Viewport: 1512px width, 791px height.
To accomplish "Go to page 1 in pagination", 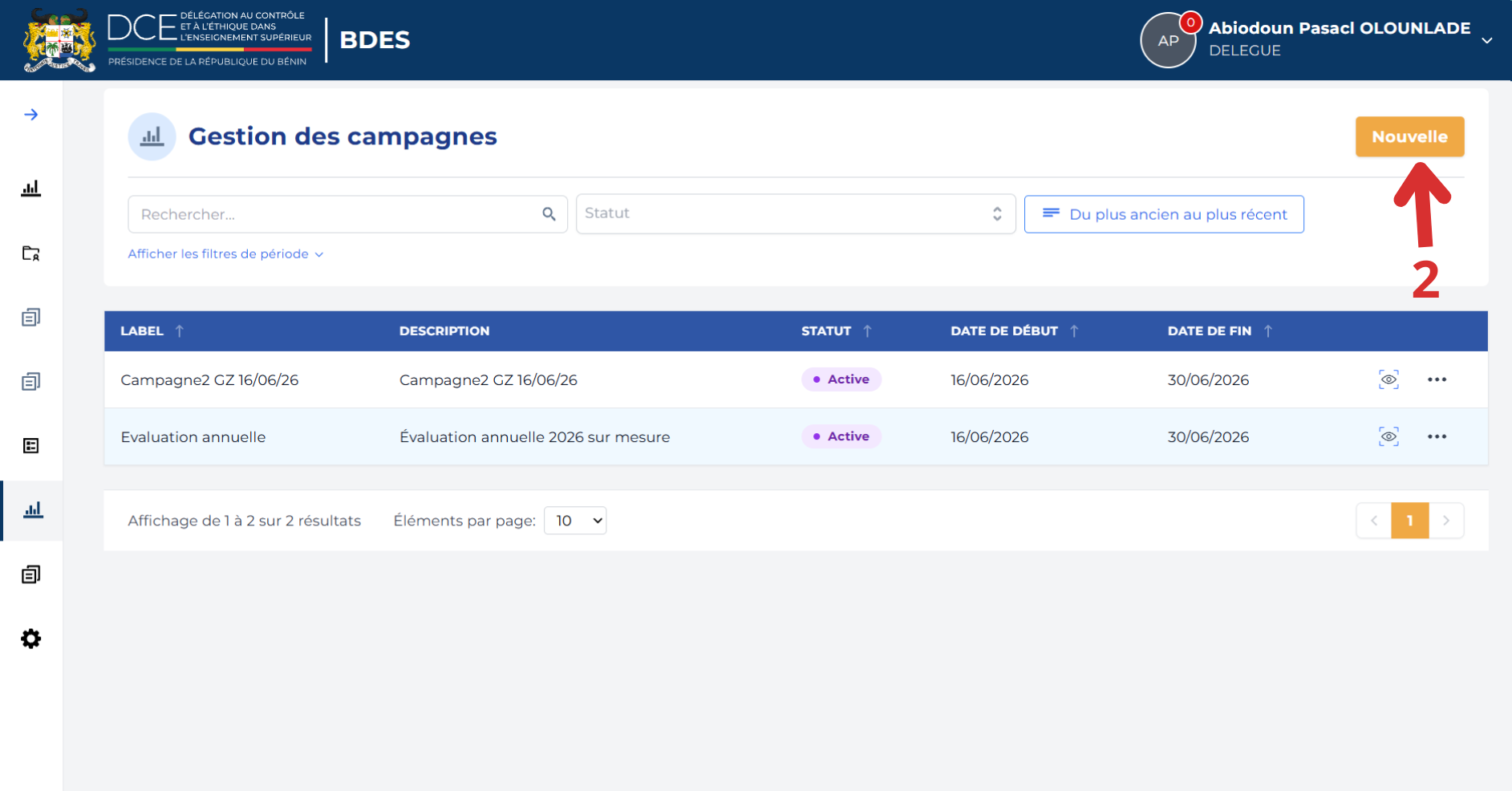I will (1409, 521).
